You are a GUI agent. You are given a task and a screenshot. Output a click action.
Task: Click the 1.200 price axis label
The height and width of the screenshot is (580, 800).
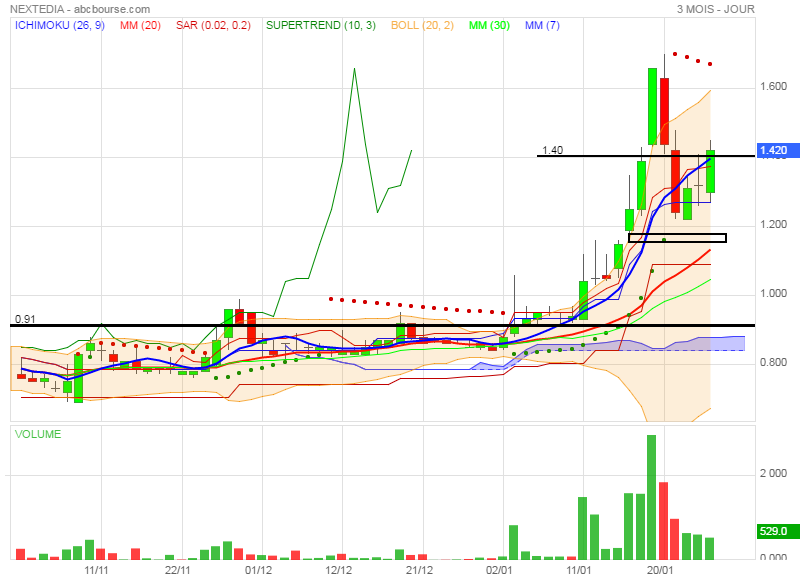coord(773,224)
